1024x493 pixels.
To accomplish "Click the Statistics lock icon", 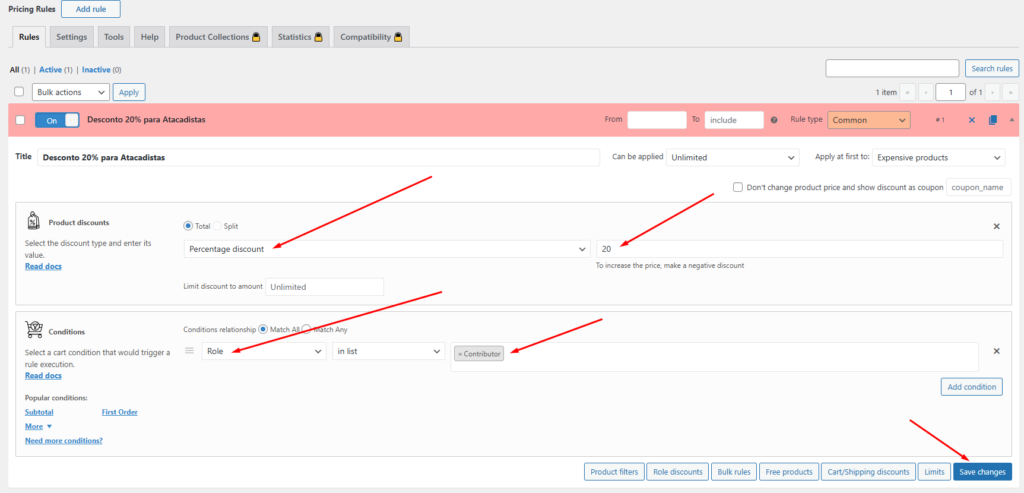I will (319, 37).
